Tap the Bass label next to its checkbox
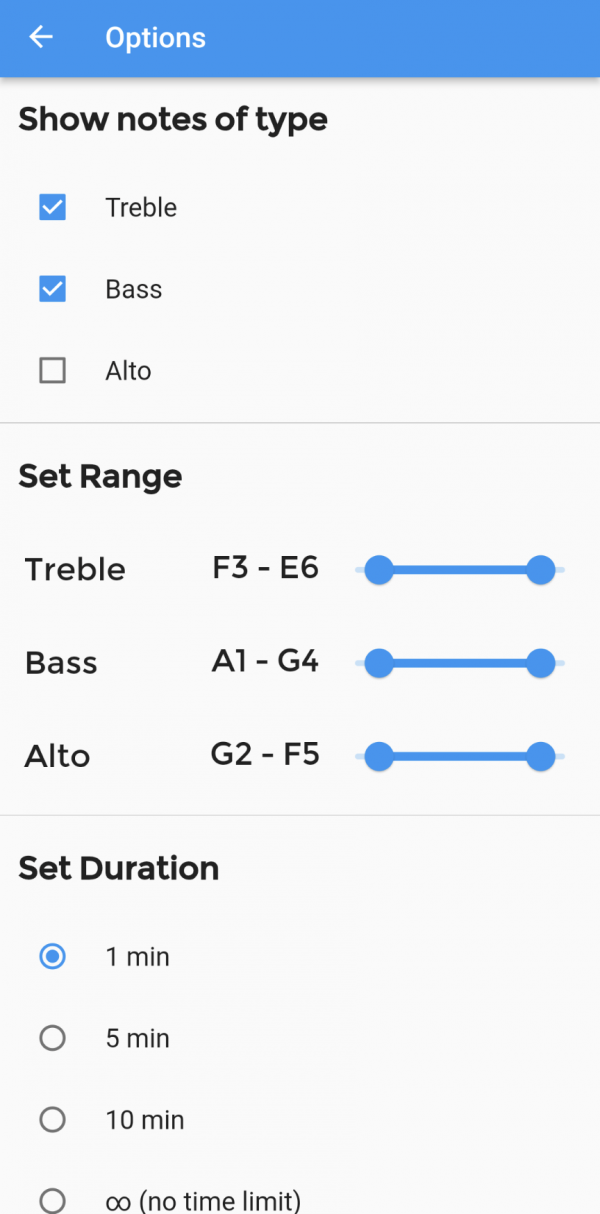Screen dimensions: 600x1214 [x=133, y=290]
